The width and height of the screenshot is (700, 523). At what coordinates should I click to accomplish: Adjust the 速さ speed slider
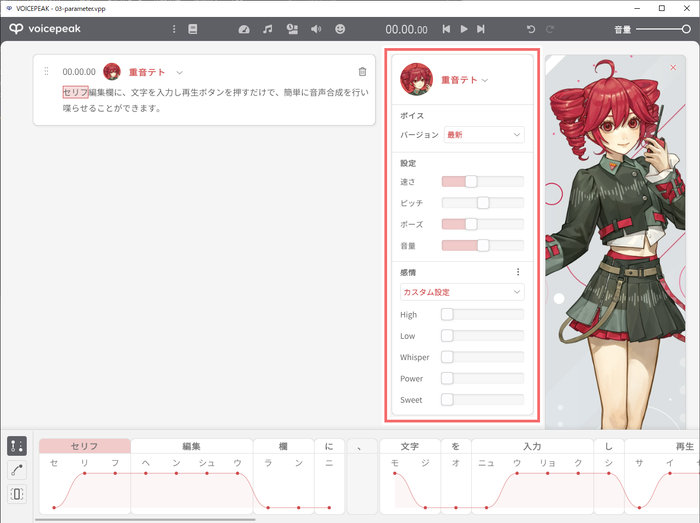[483, 181]
